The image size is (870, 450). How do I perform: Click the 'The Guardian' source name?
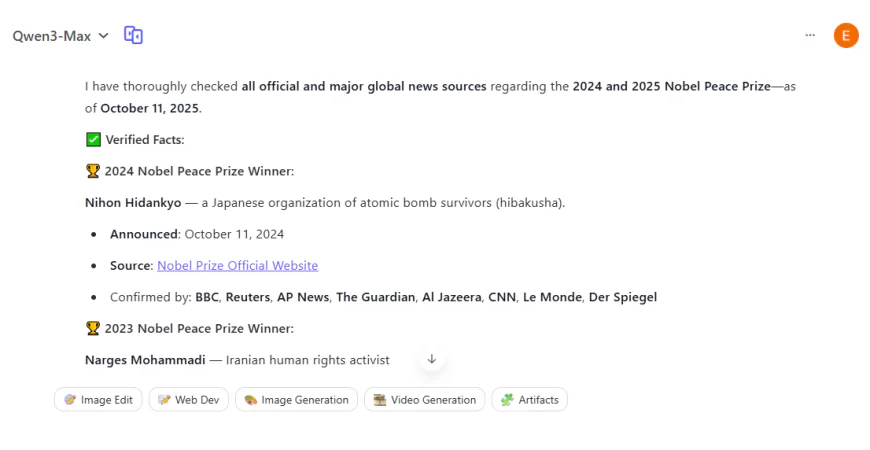[x=376, y=297]
